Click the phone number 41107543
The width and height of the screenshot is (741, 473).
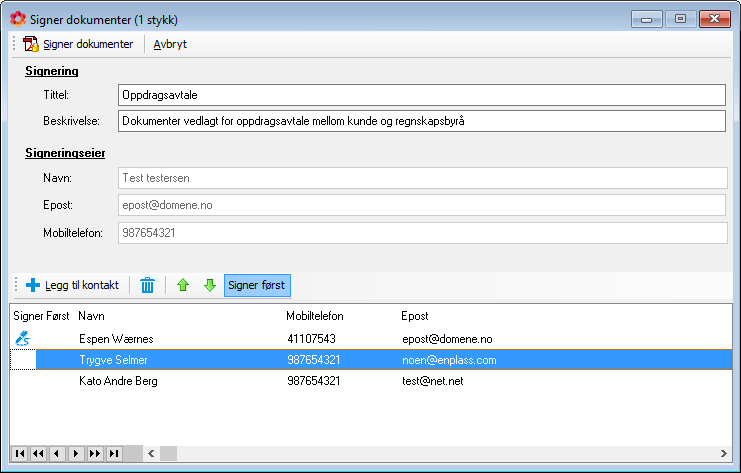point(311,339)
